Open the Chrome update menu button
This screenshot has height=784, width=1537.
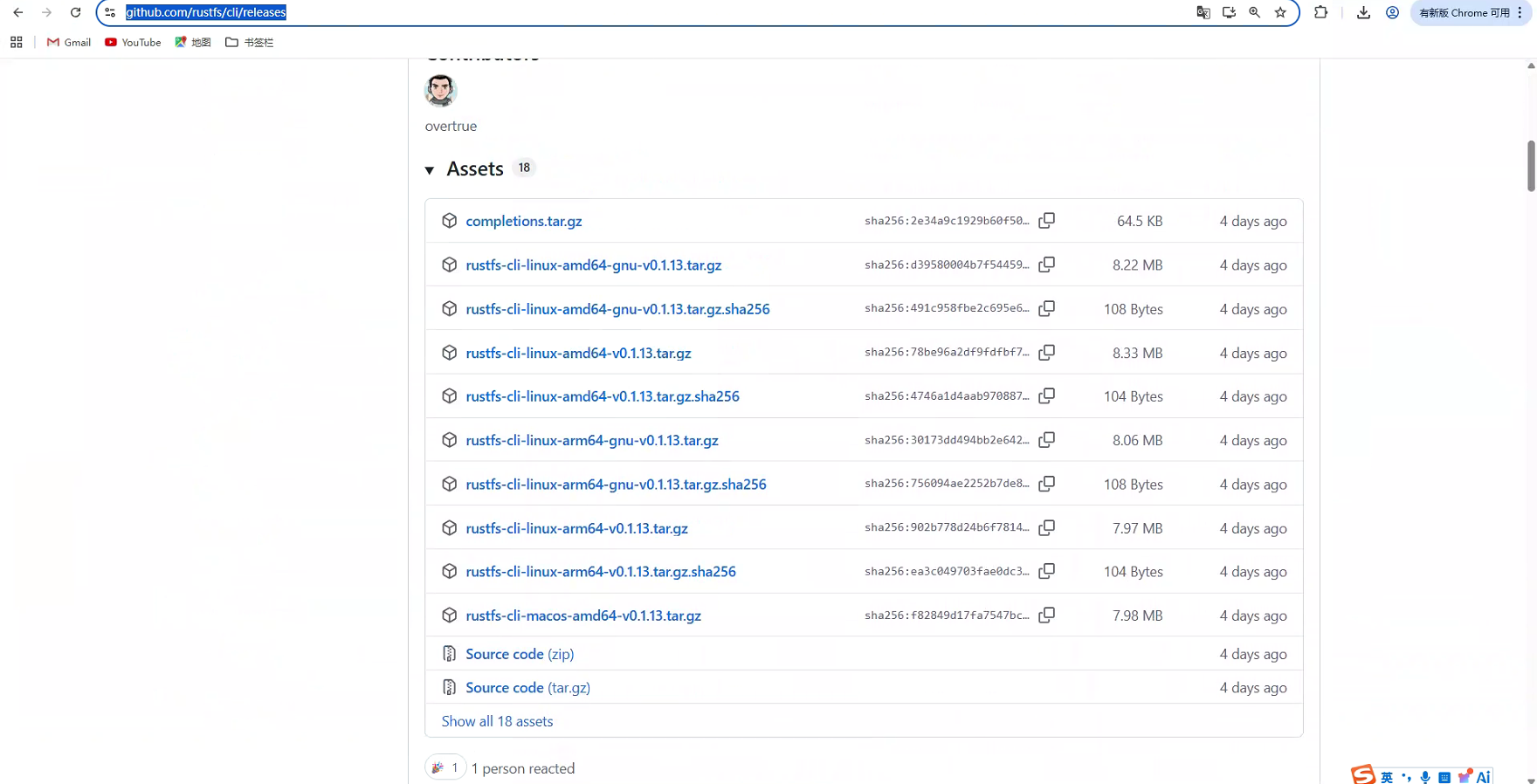pyautogui.click(x=1471, y=12)
